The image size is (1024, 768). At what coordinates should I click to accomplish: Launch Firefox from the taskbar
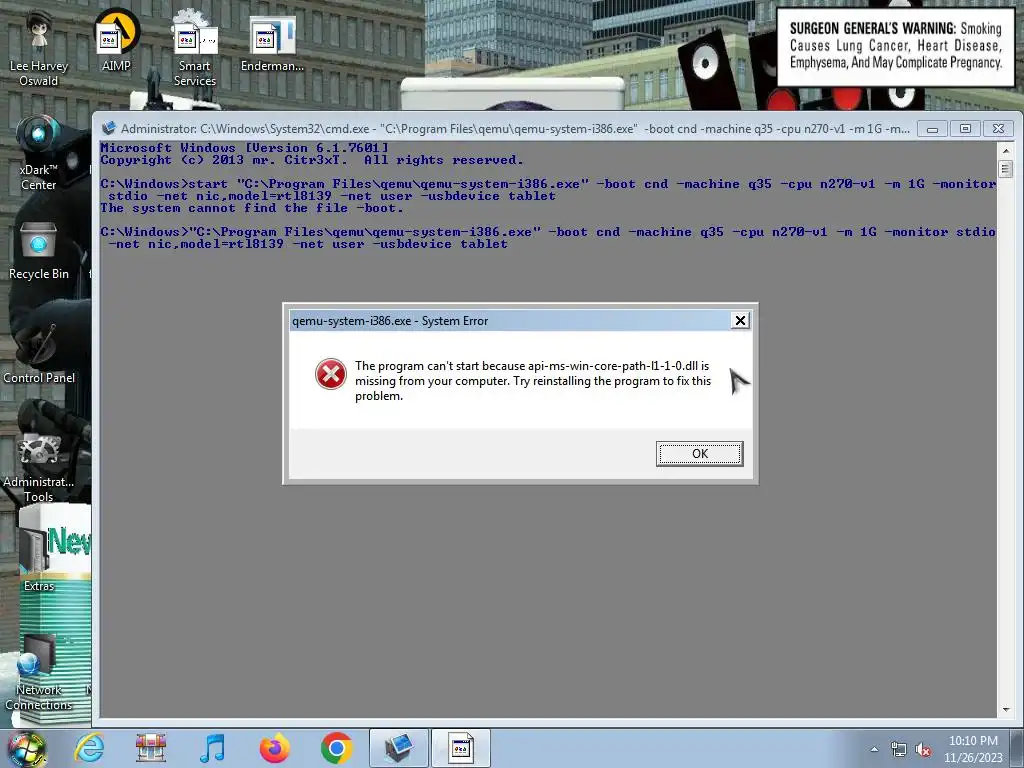coord(275,748)
